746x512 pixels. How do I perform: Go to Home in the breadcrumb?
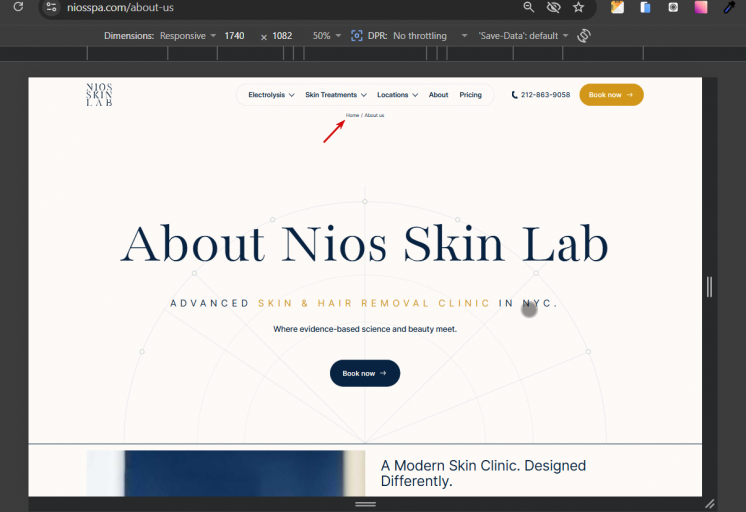point(353,115)
